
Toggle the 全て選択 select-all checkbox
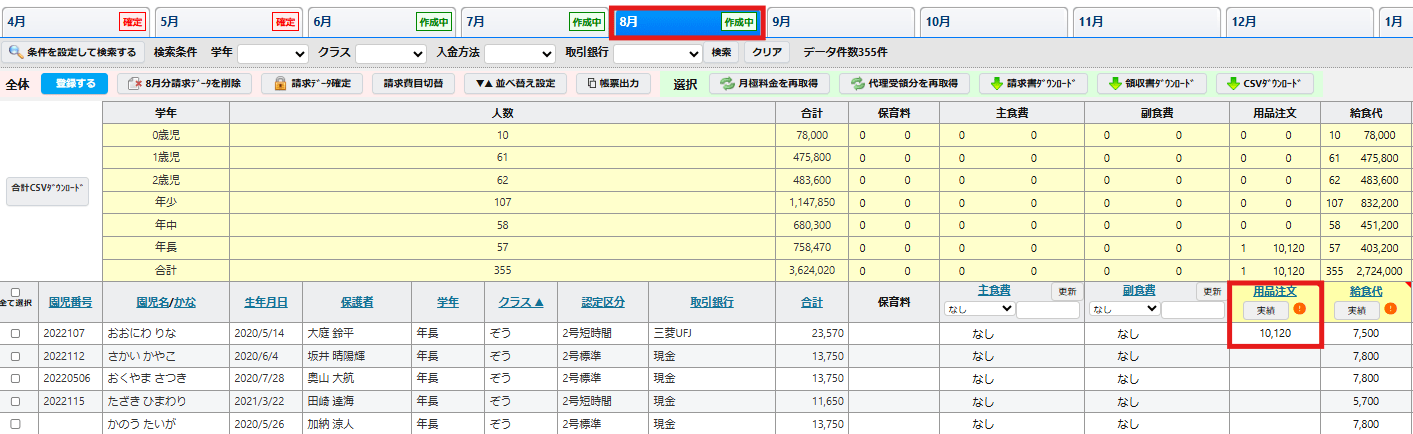click(x=15, y=292)
